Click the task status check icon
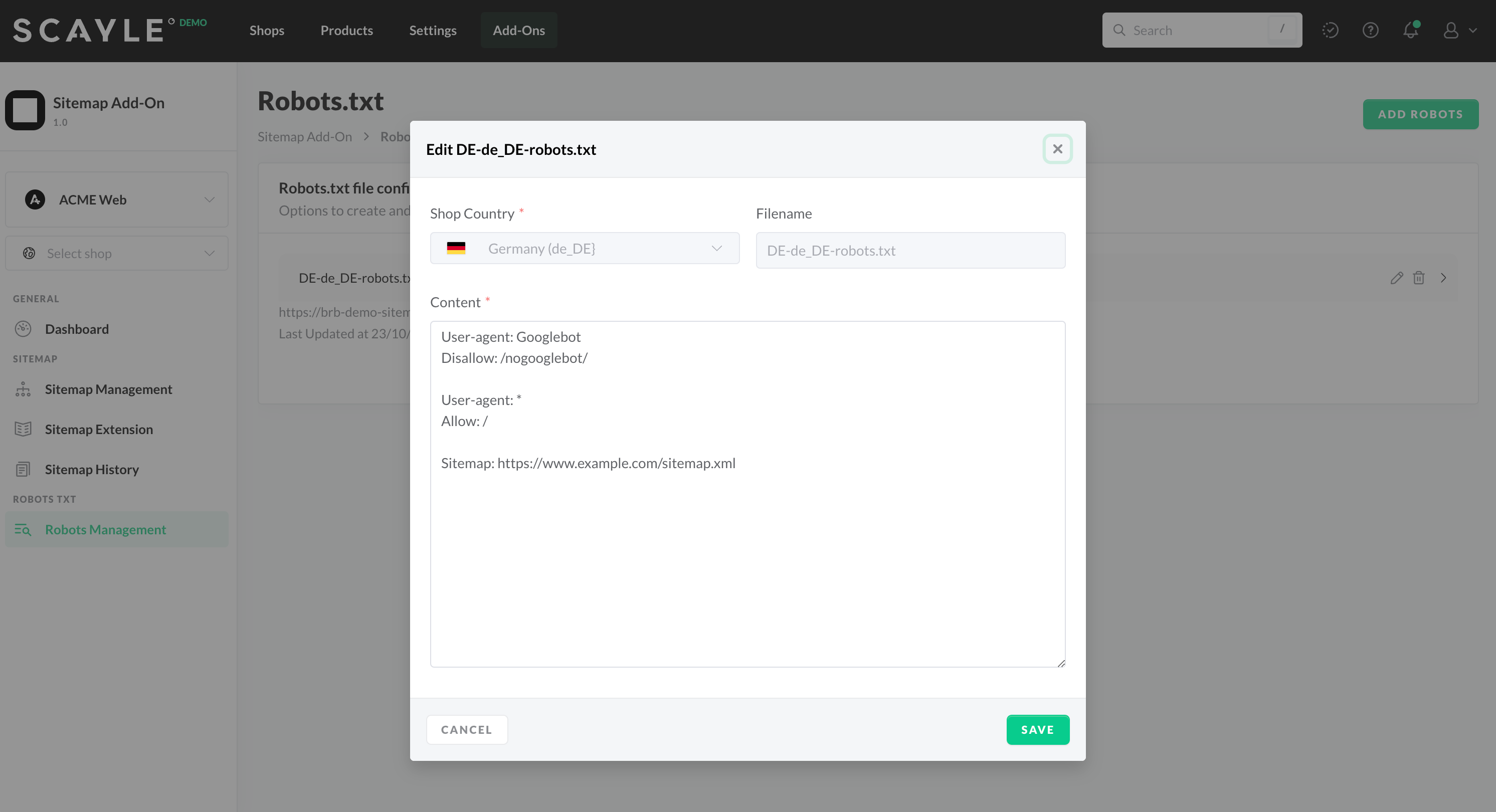This screenshot has height=812, width=1496. pyautogui.click(x=1330, y=30)
